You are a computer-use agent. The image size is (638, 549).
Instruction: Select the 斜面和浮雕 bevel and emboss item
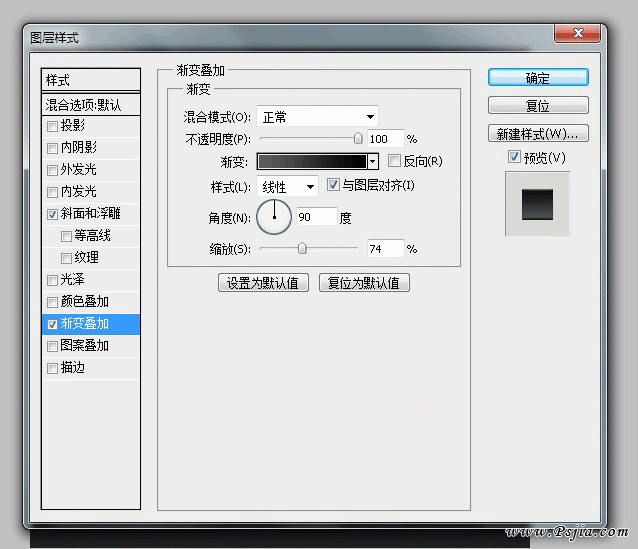[x=90, y=214]
